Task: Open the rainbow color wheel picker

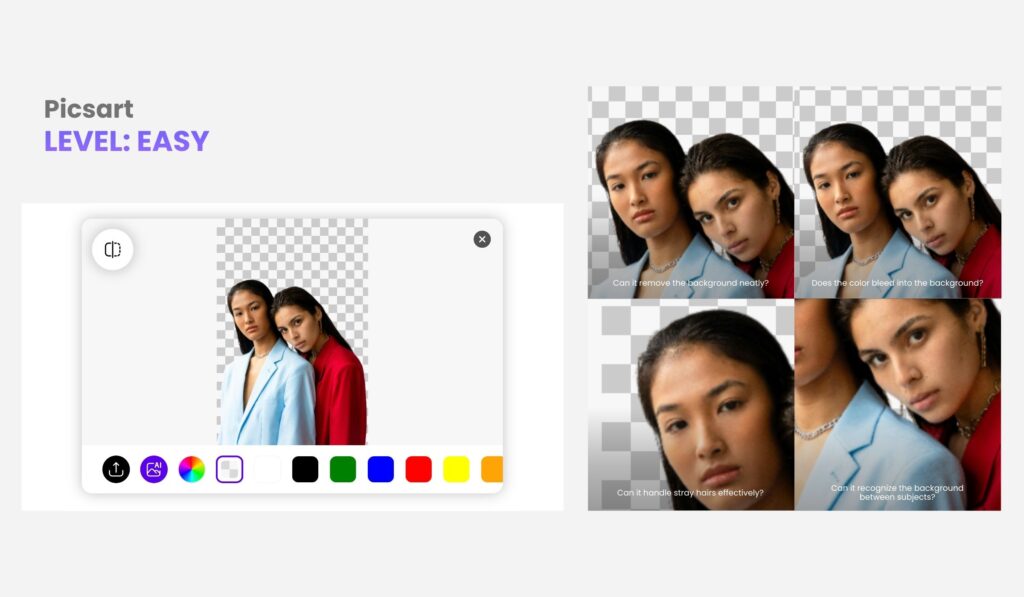Action: pyautogui.click(x=192, y=468)
